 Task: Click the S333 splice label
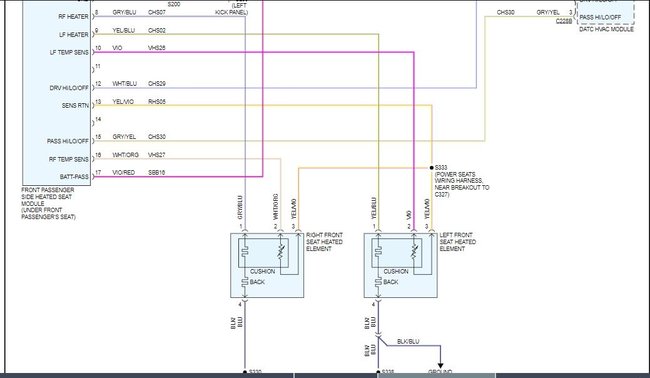click(441, 167)
